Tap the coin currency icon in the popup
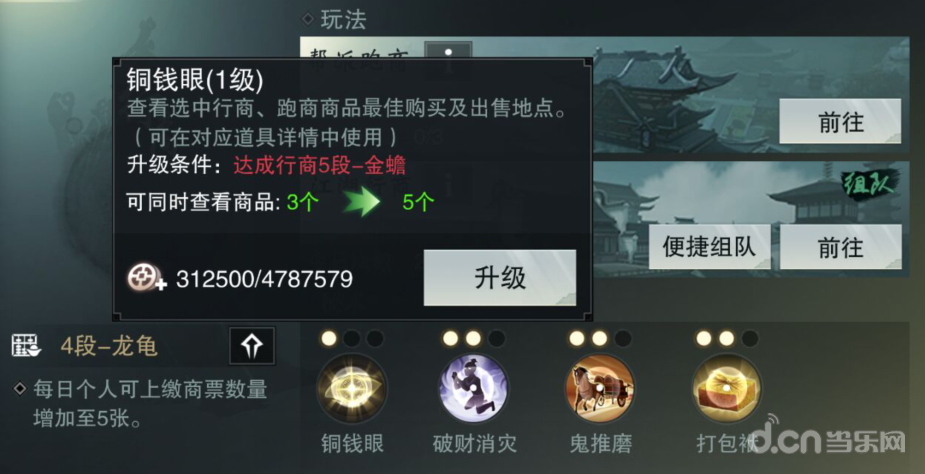This screenshot has width=925, height=474. click(x=146, y=277)
